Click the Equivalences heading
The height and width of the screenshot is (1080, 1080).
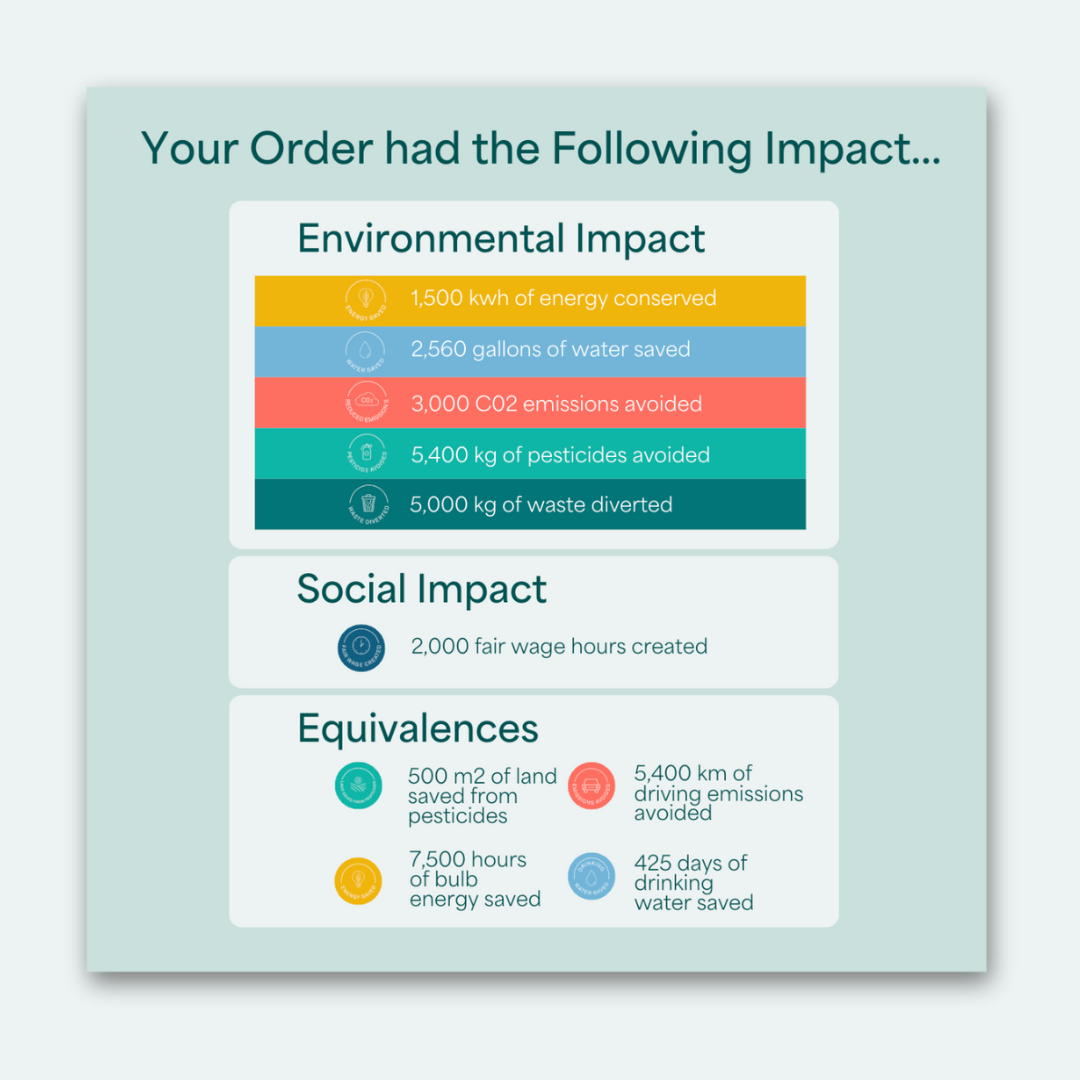click(x=418, y=729)
